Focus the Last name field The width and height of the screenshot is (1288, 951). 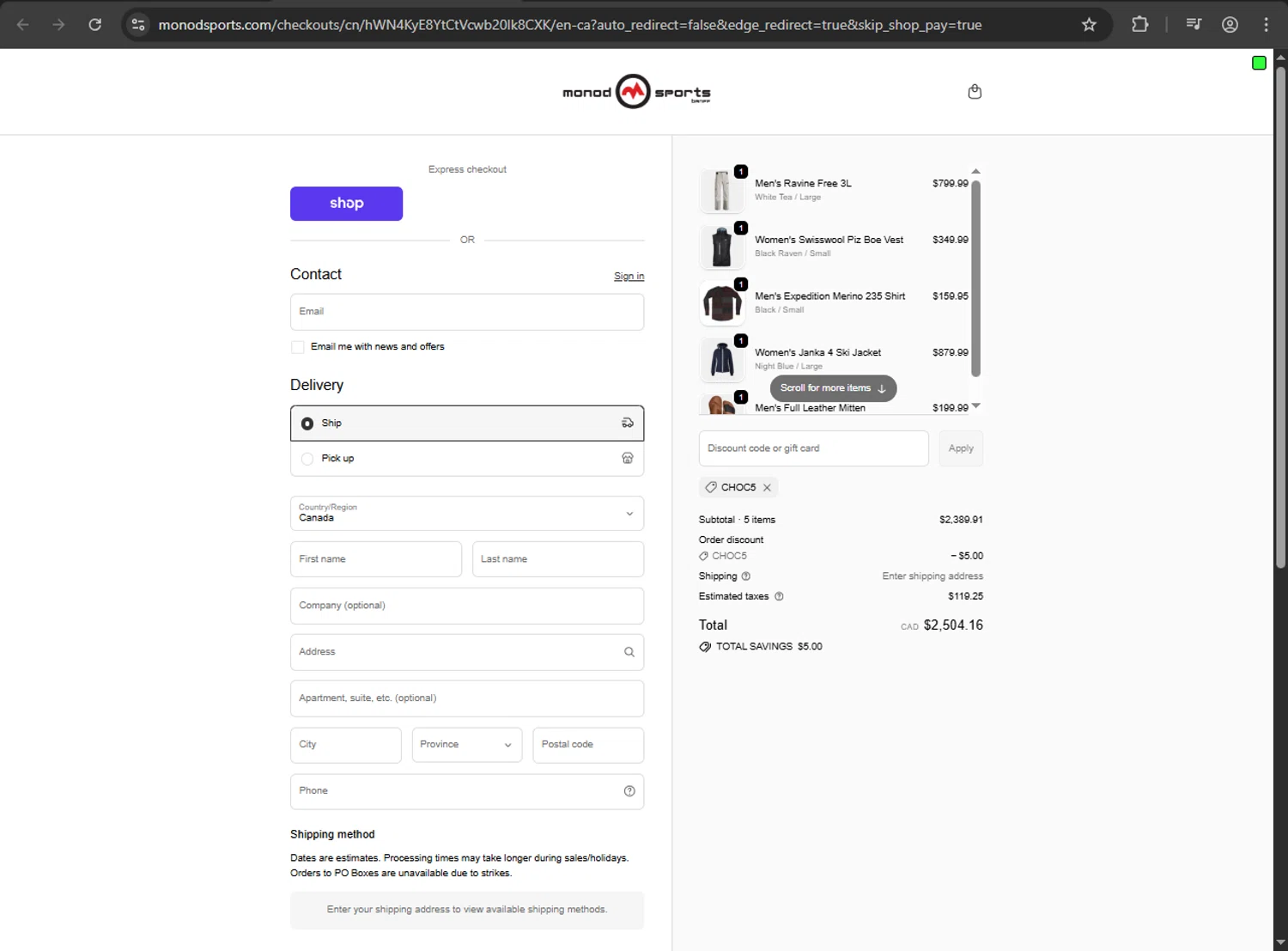tap(558, 559)
